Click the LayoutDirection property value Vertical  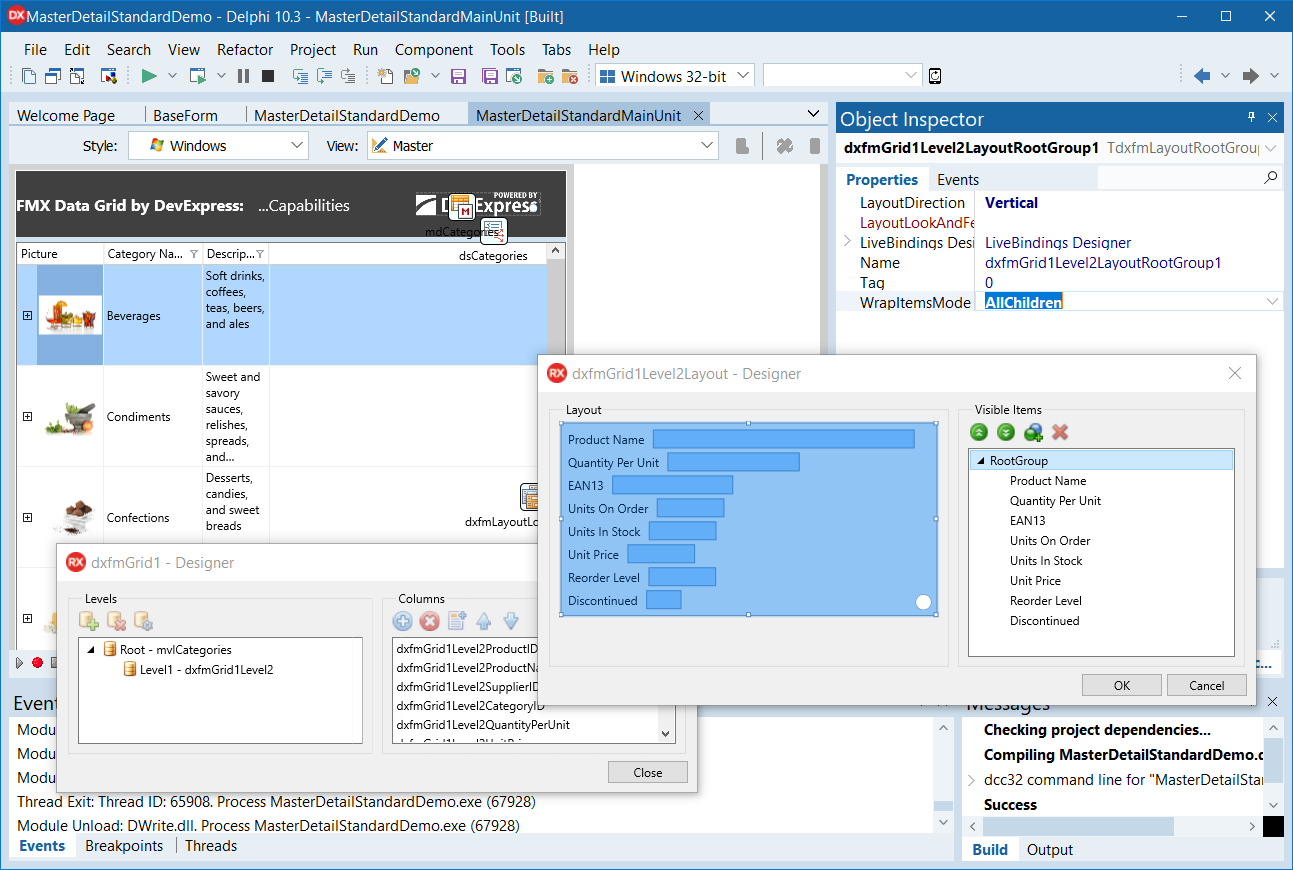(x=1011, y=203)
